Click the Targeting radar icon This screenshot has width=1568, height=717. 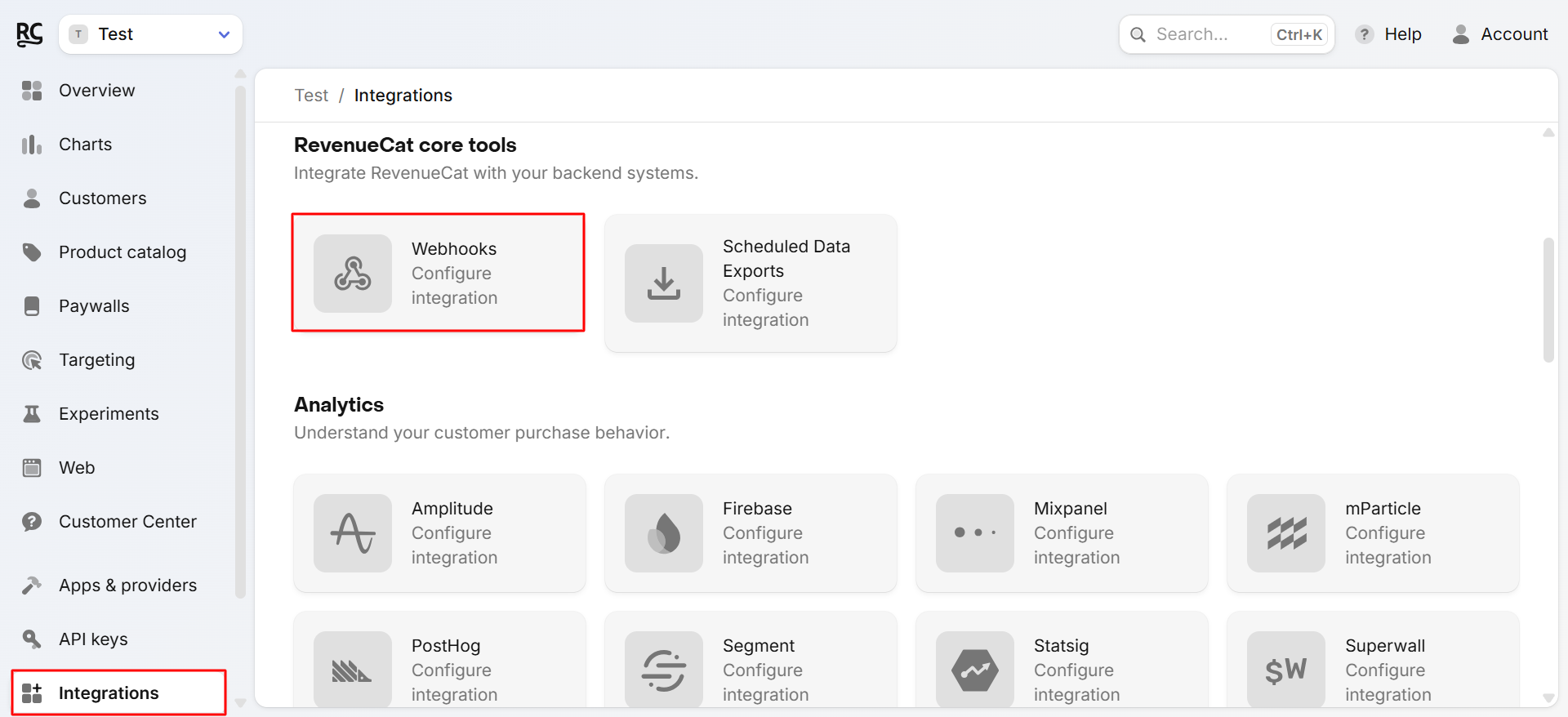pos(32,360)
